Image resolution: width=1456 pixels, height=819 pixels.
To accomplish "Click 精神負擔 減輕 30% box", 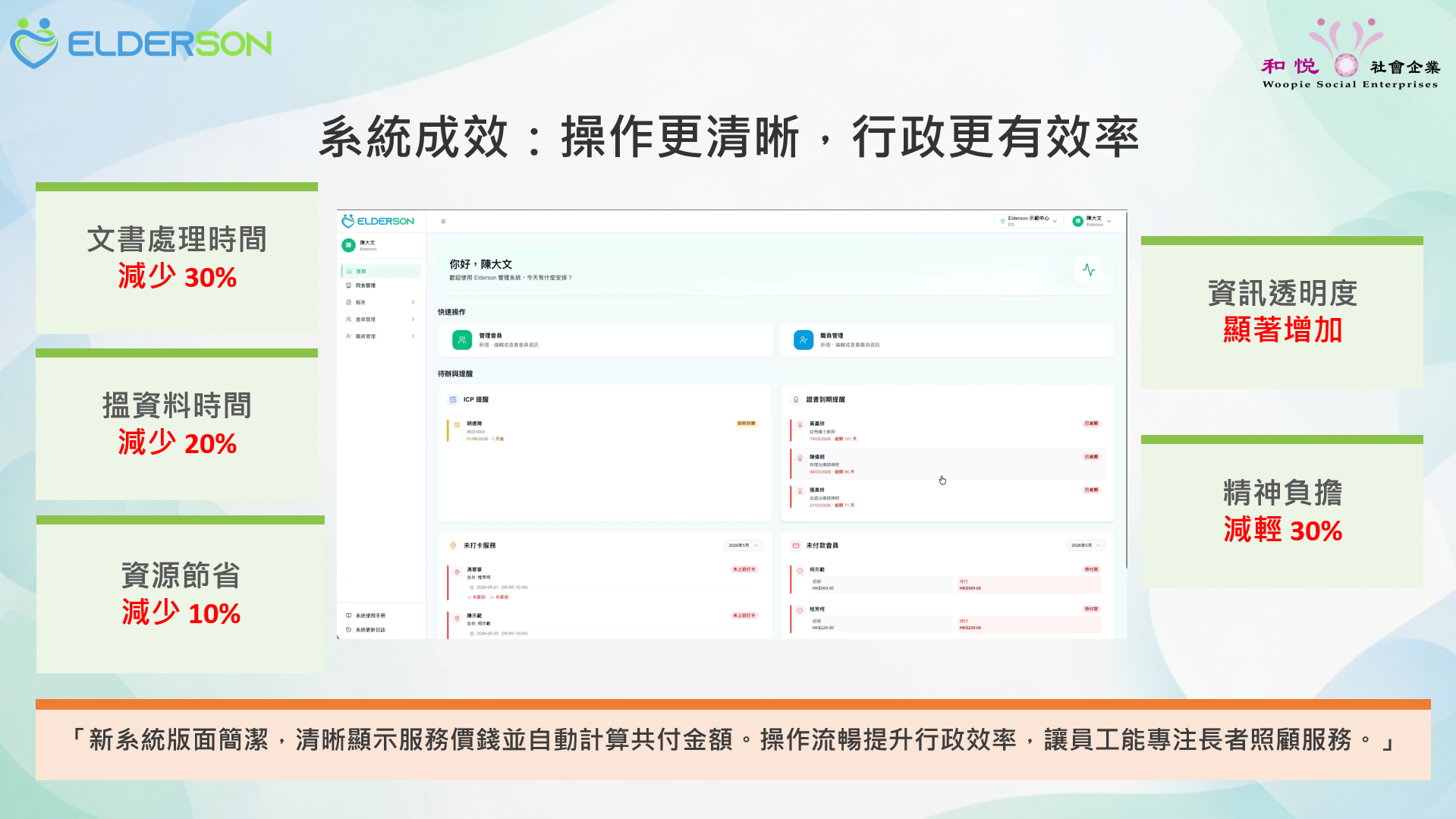I will [x=1282, y=511].
